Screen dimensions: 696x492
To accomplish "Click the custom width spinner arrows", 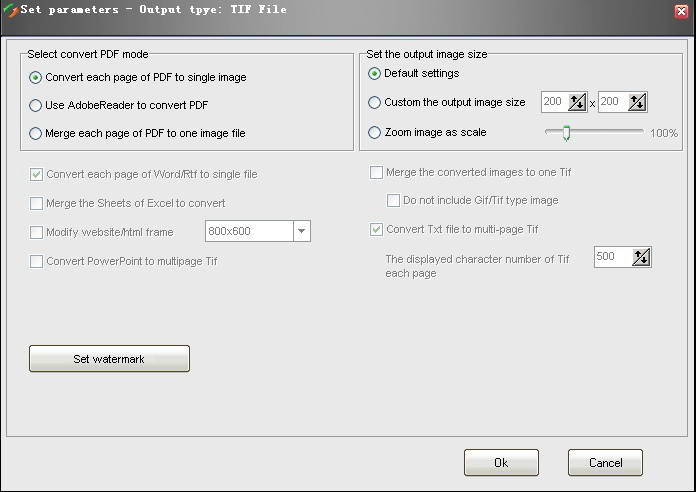I will click(578, 102).
